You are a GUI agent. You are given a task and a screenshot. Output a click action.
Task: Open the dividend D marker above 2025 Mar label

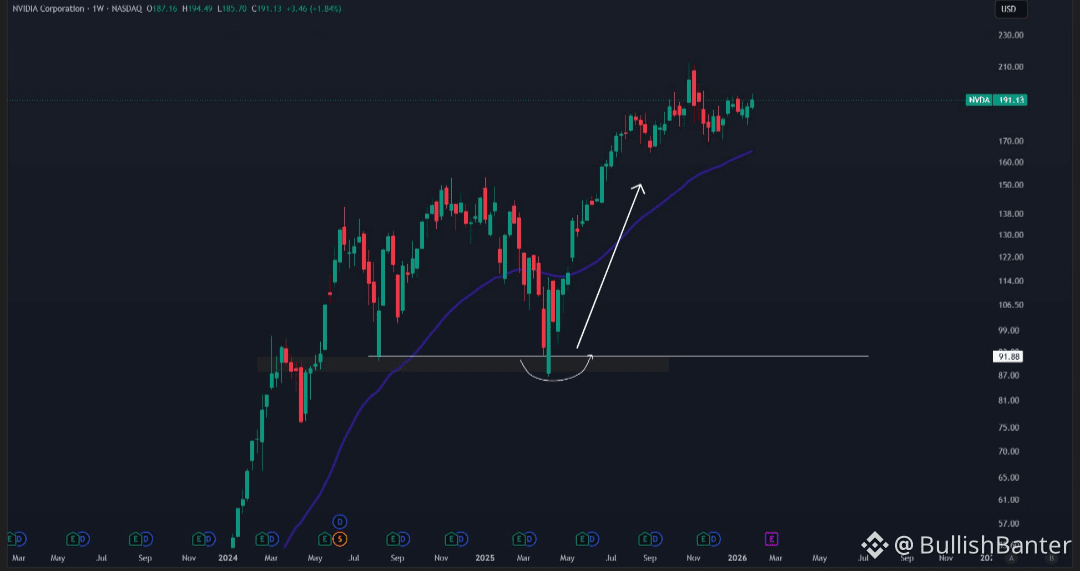[x=530, y=539]
